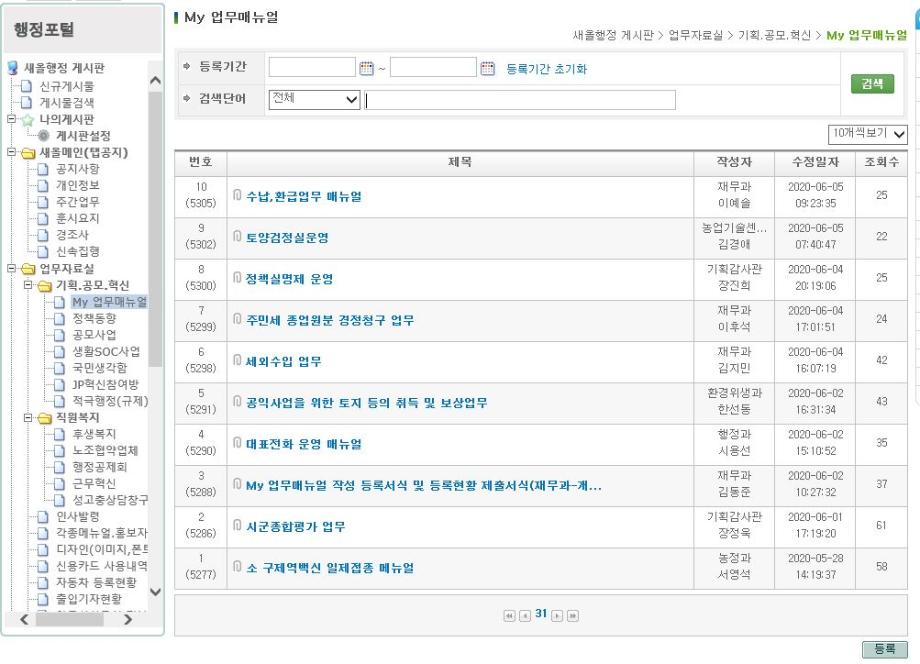
Task: Click 등록기간 초기화 reset link
Action: [546, 69]
